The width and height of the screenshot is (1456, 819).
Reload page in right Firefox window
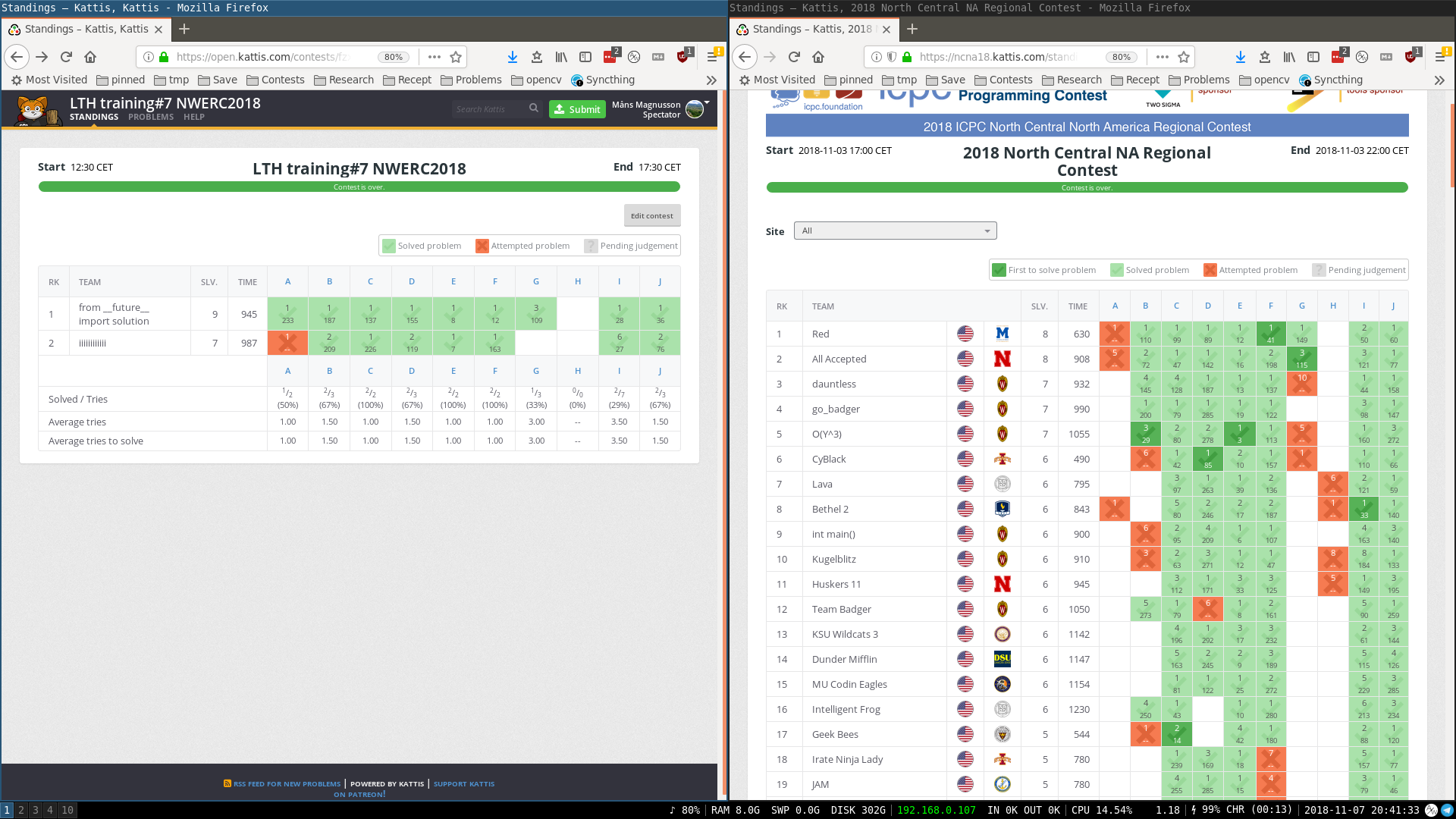[794, 57]
